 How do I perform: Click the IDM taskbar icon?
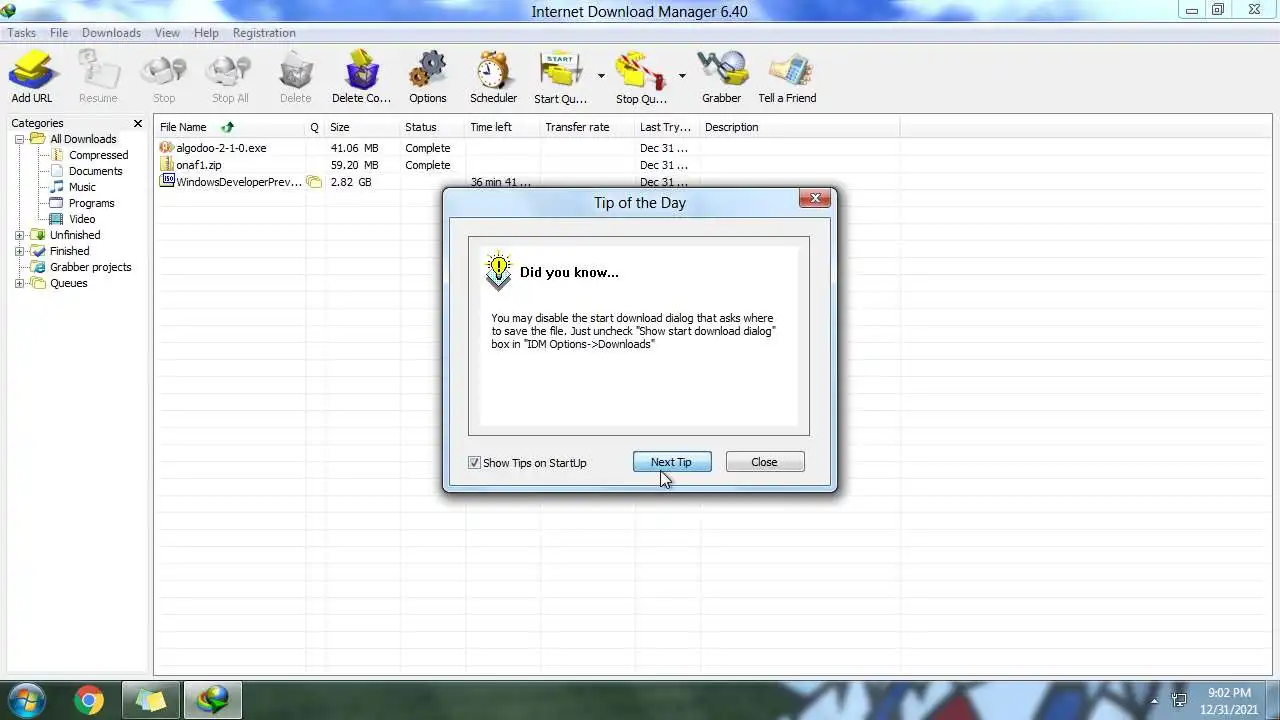coord(212,700)
